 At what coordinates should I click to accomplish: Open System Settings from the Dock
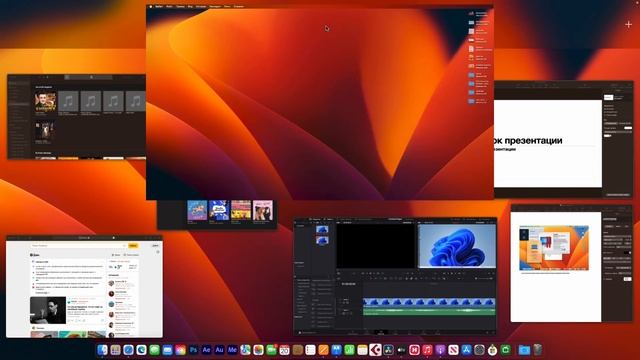point(479,350)
